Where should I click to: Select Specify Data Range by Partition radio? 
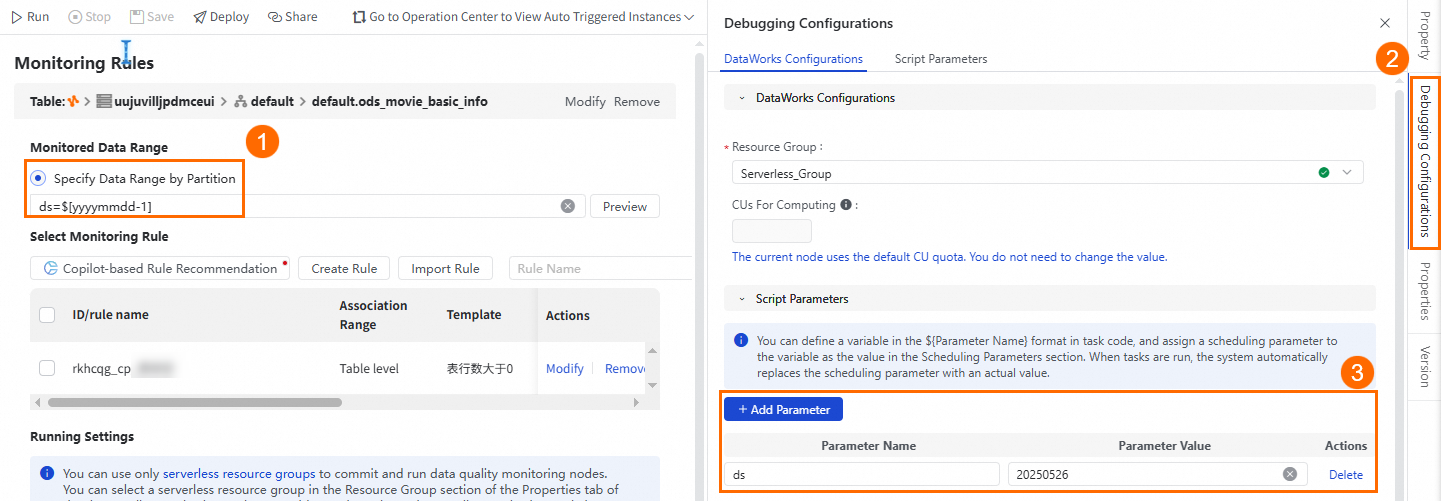pyautogui.click(x=38, y=178)
